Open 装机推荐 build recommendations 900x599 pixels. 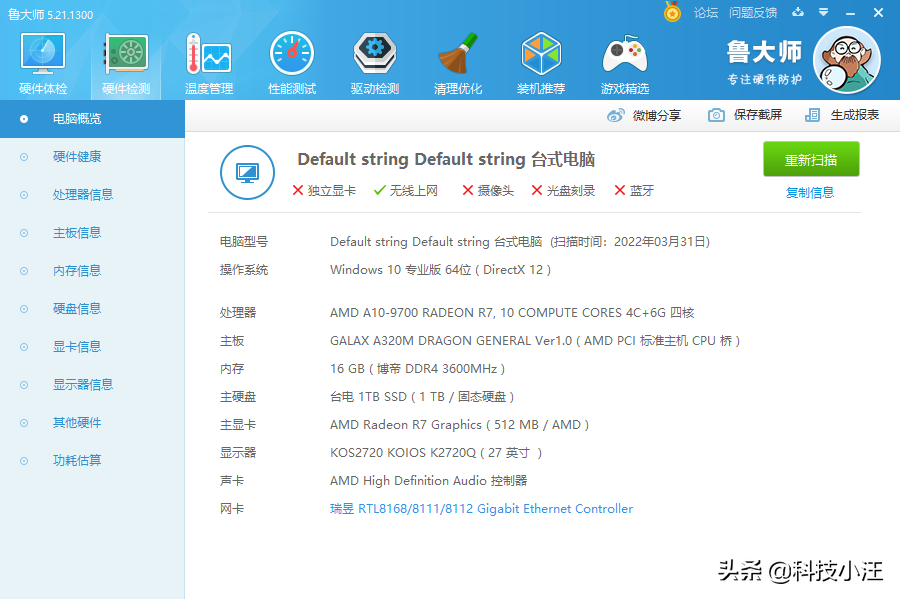pyautogui.click(x=541, y=64)
